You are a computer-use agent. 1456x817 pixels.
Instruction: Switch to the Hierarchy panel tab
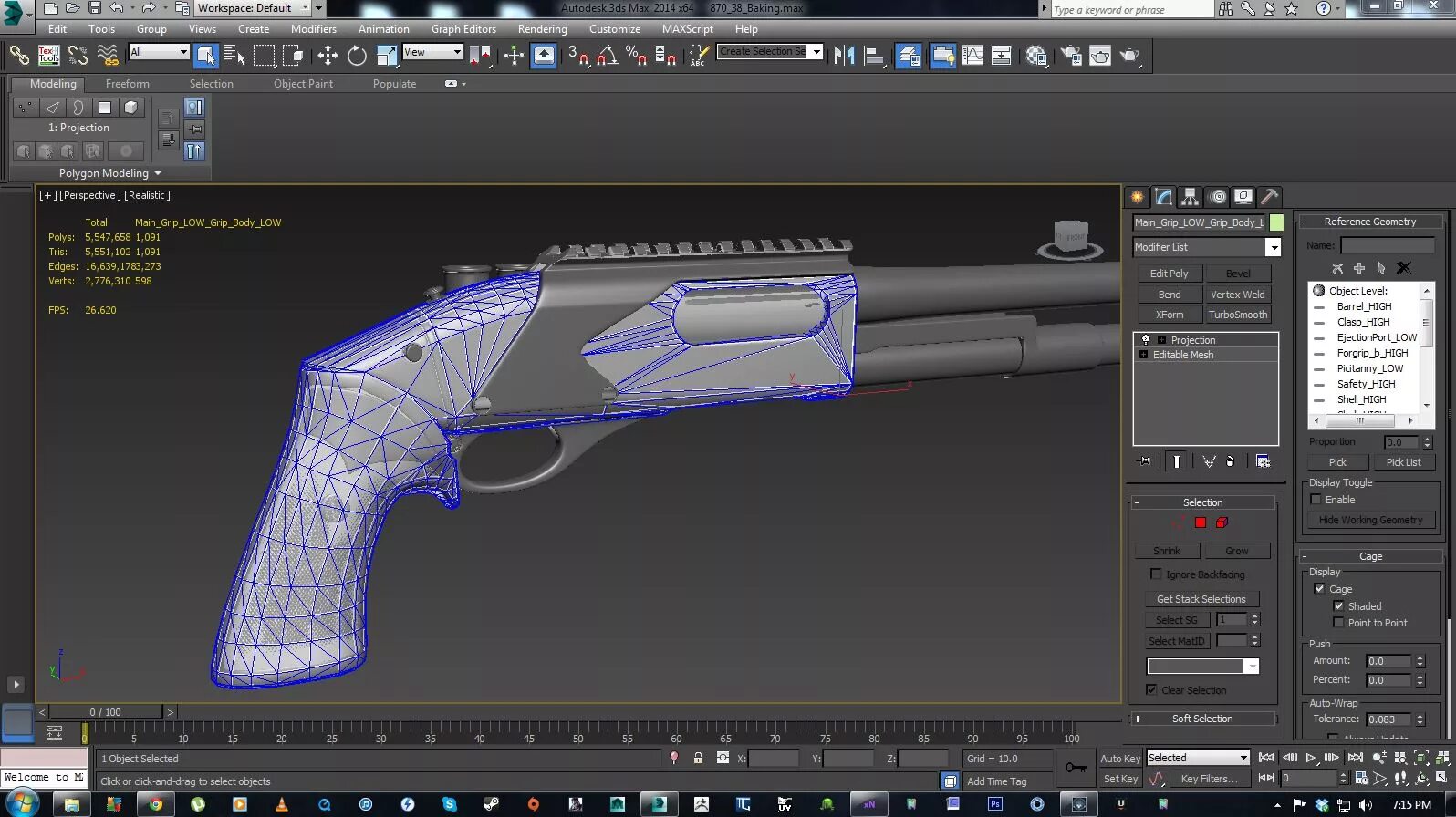click(1190, 197)
